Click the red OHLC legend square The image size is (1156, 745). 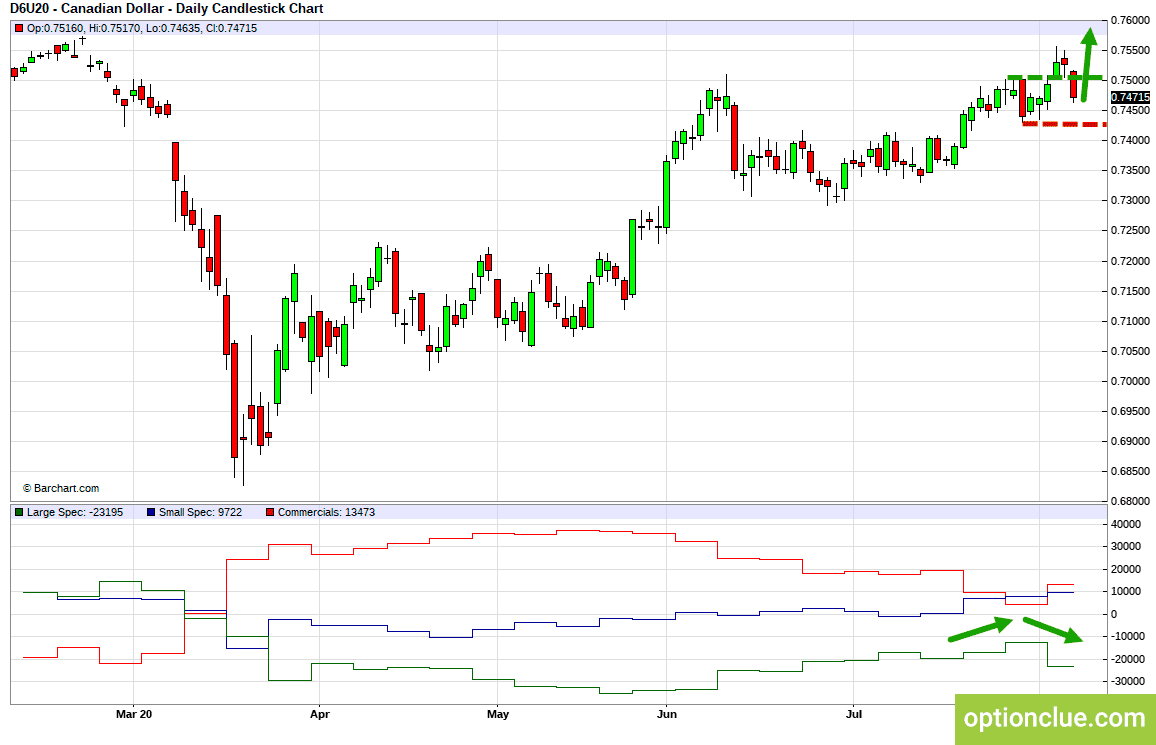click(x=19, y=29)
